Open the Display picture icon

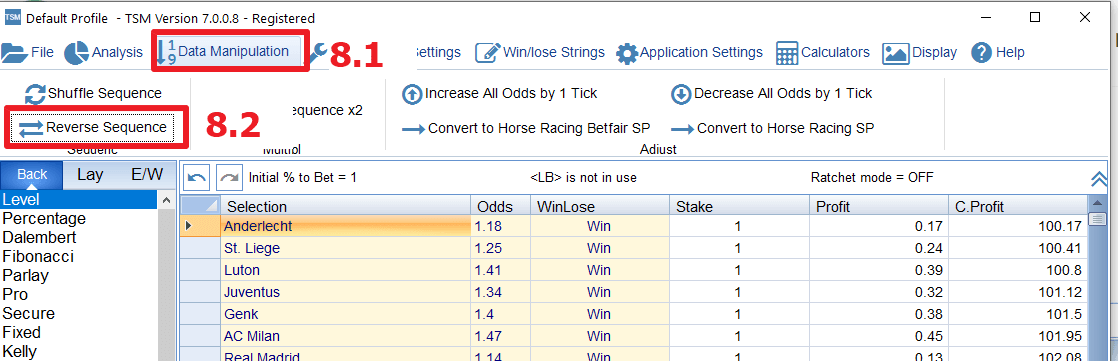coord(896,52)
